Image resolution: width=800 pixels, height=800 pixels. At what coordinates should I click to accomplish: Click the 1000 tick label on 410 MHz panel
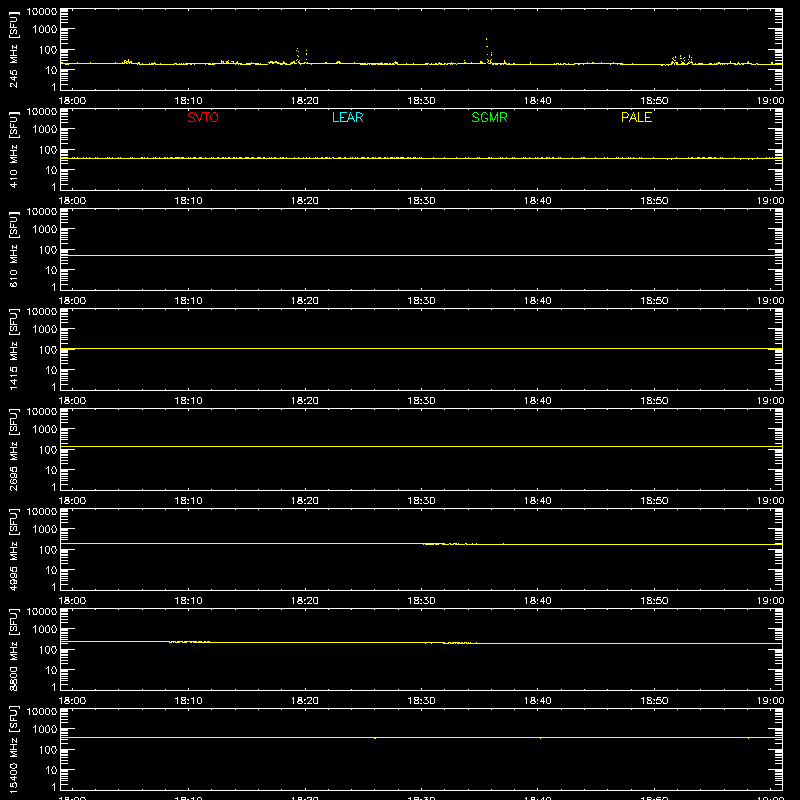click(x=45, y=130)
